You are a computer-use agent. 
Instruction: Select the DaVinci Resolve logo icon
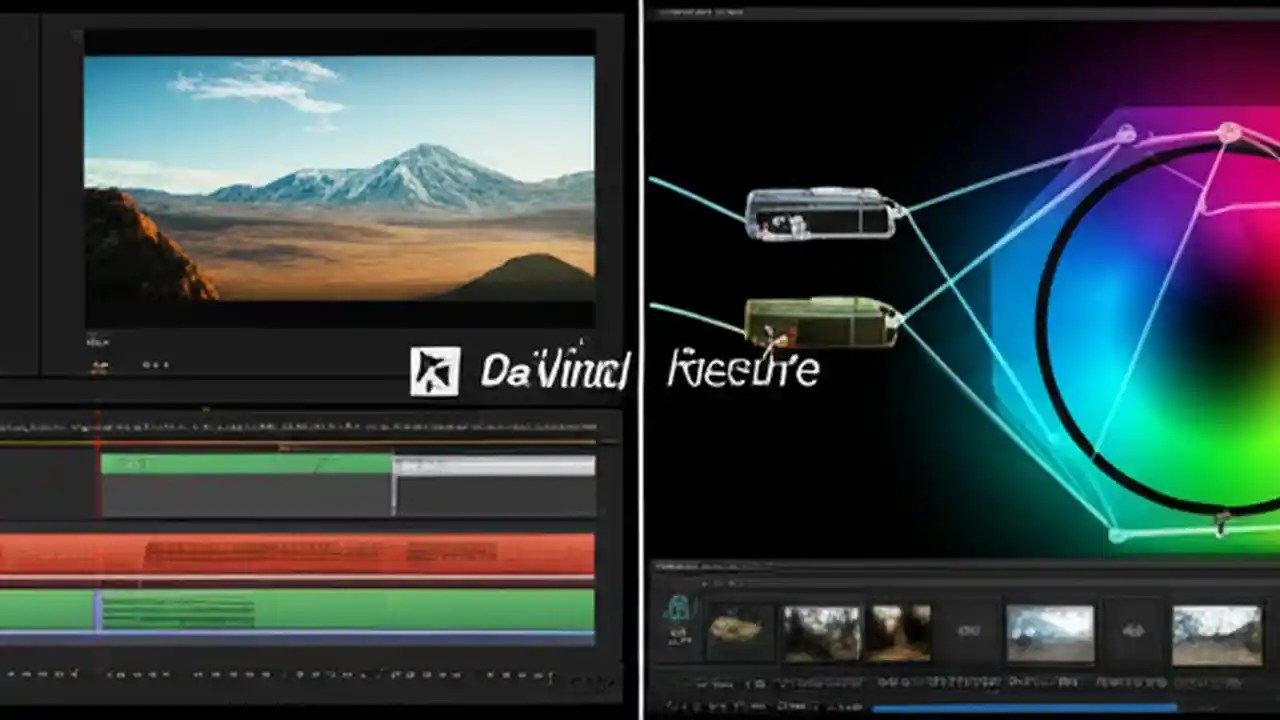[x=434, y=370]
